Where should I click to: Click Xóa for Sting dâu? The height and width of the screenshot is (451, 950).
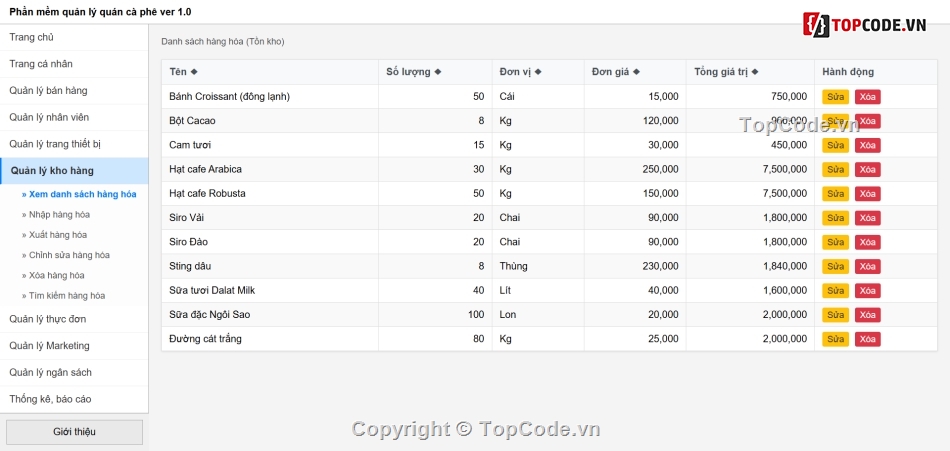[x=868, y=267]
